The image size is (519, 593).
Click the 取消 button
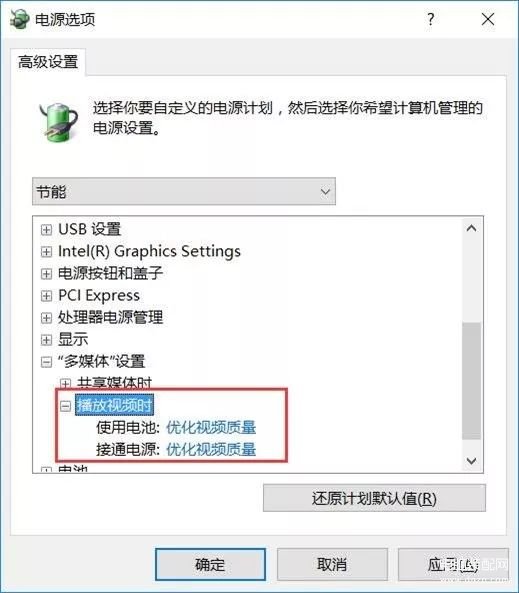pos(332,564)
